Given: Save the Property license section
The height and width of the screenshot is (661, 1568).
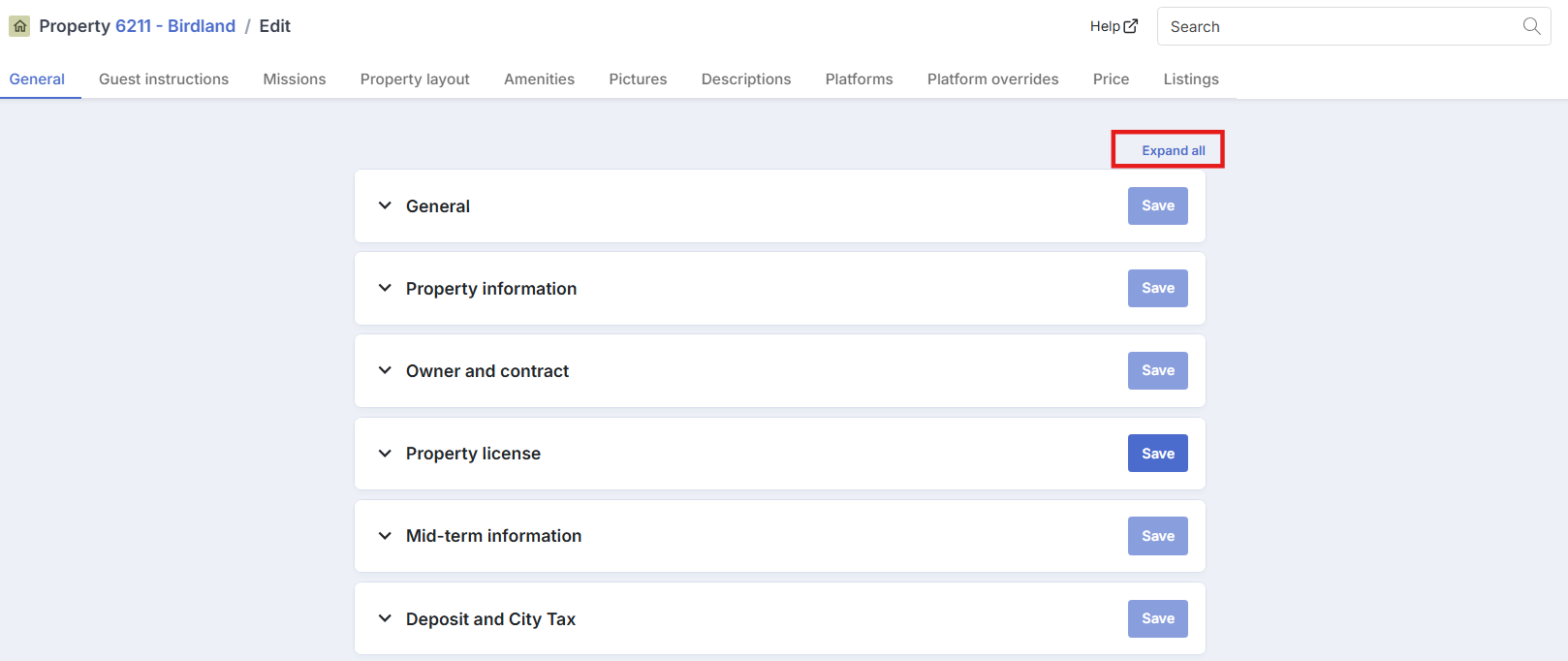Looking at the screenshot, I should (x=1158, y=454).
